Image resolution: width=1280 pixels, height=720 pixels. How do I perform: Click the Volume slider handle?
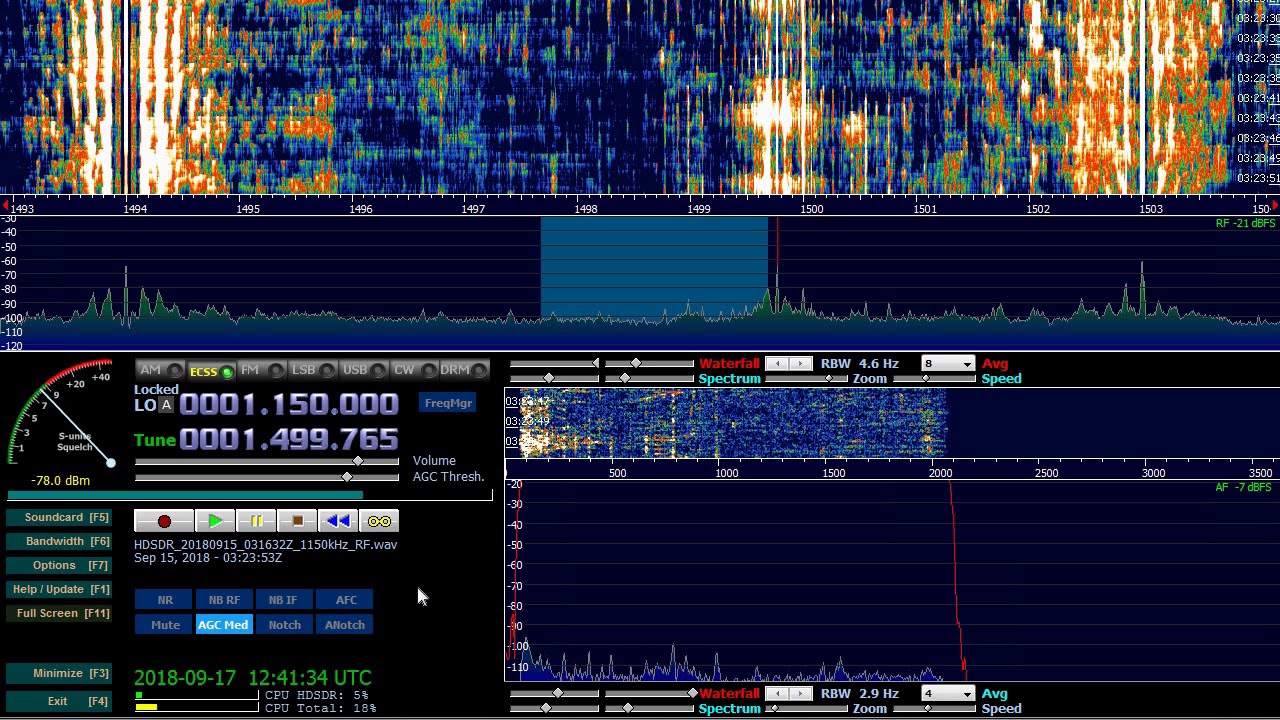tap(358, 461)
